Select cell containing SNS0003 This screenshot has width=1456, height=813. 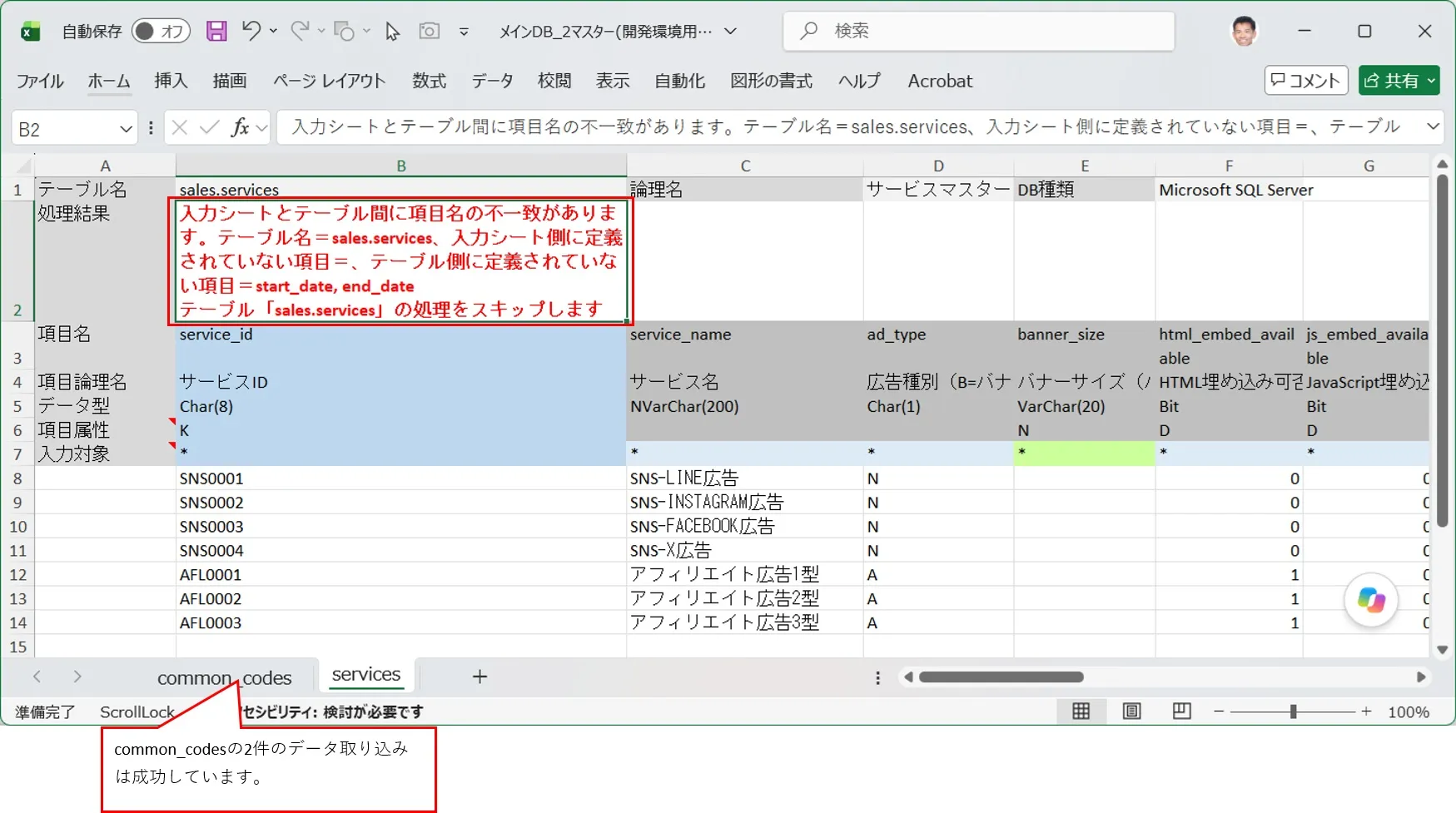tap(401, 527)
